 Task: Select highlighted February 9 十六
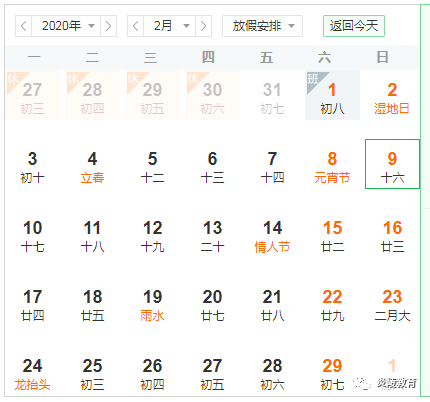tap(392, 164)
